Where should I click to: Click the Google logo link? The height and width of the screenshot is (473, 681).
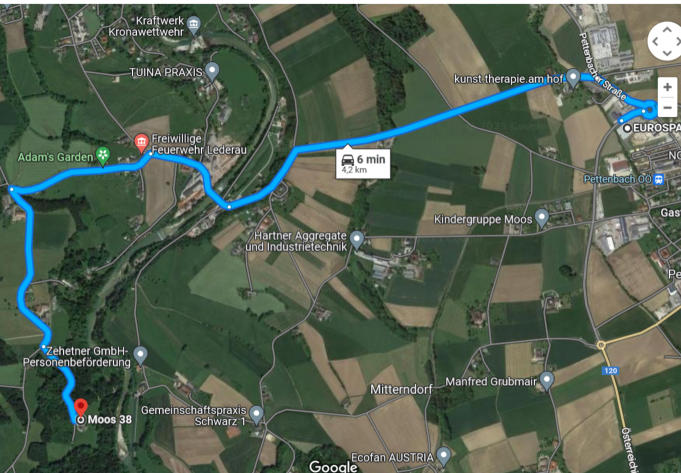tap(333, 466)
